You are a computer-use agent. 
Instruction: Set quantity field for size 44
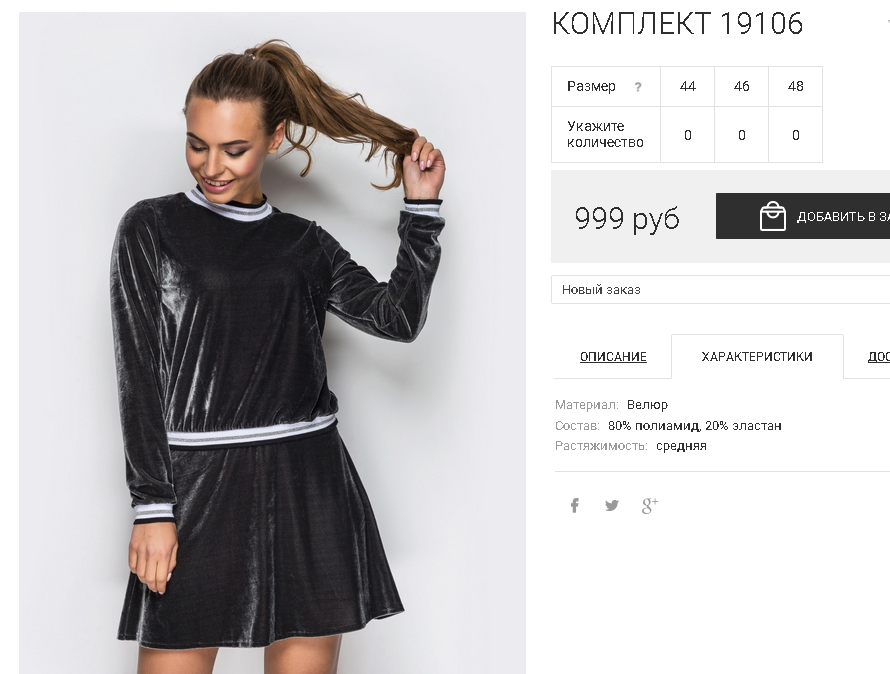pos(687,135)
